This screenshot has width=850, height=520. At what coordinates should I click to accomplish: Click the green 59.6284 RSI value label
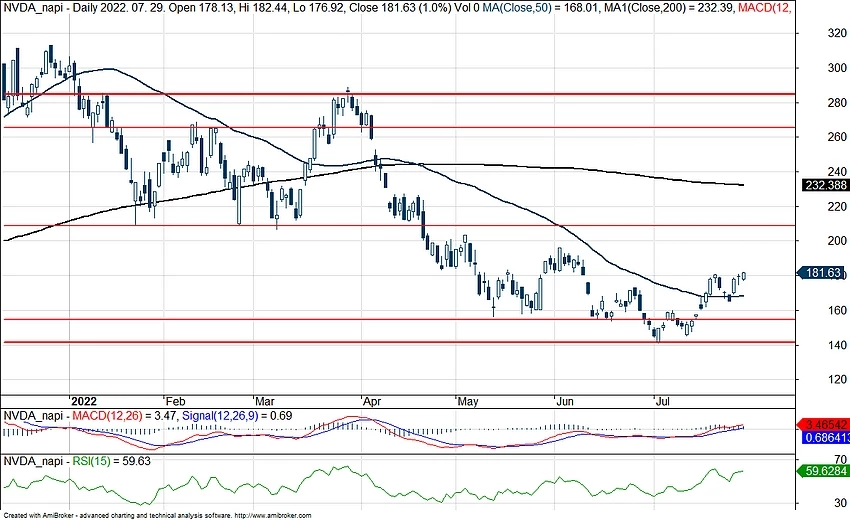tap(825, 471)
